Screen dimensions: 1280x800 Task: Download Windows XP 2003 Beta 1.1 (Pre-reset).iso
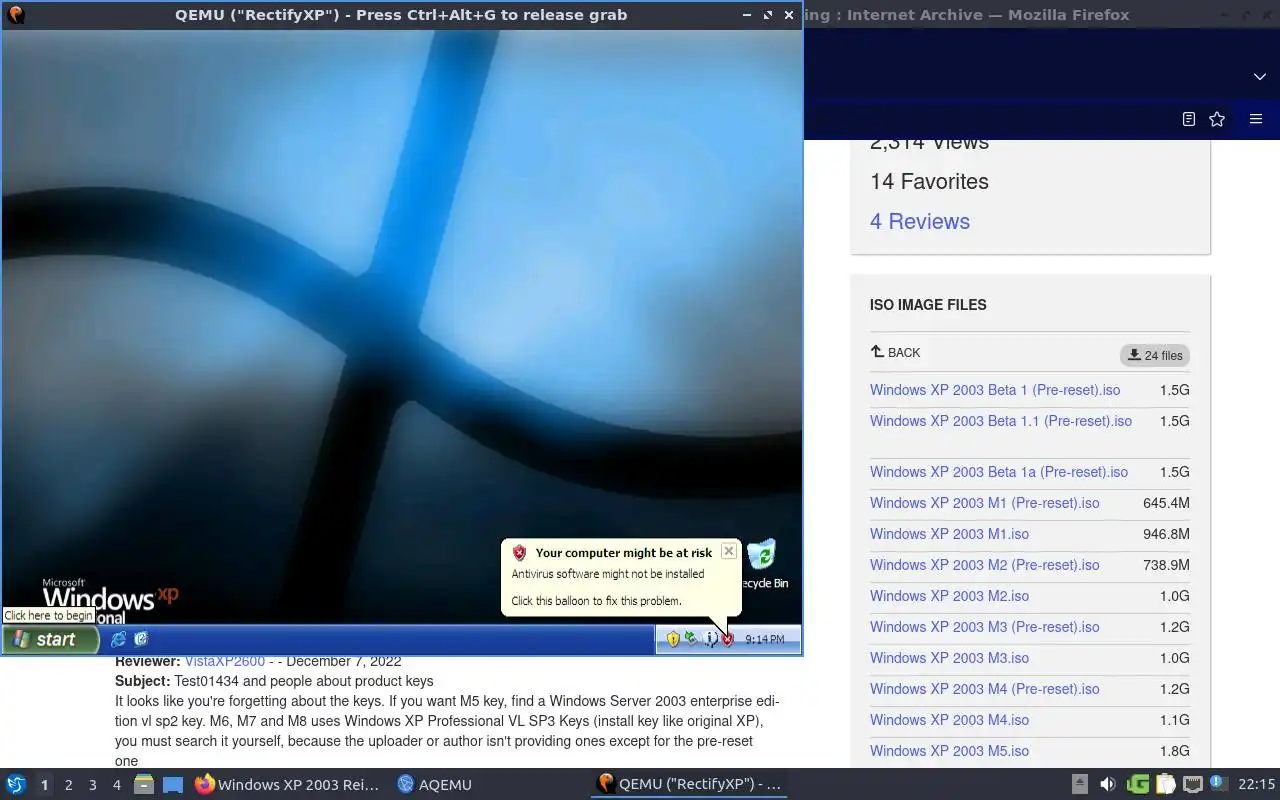1001,421
